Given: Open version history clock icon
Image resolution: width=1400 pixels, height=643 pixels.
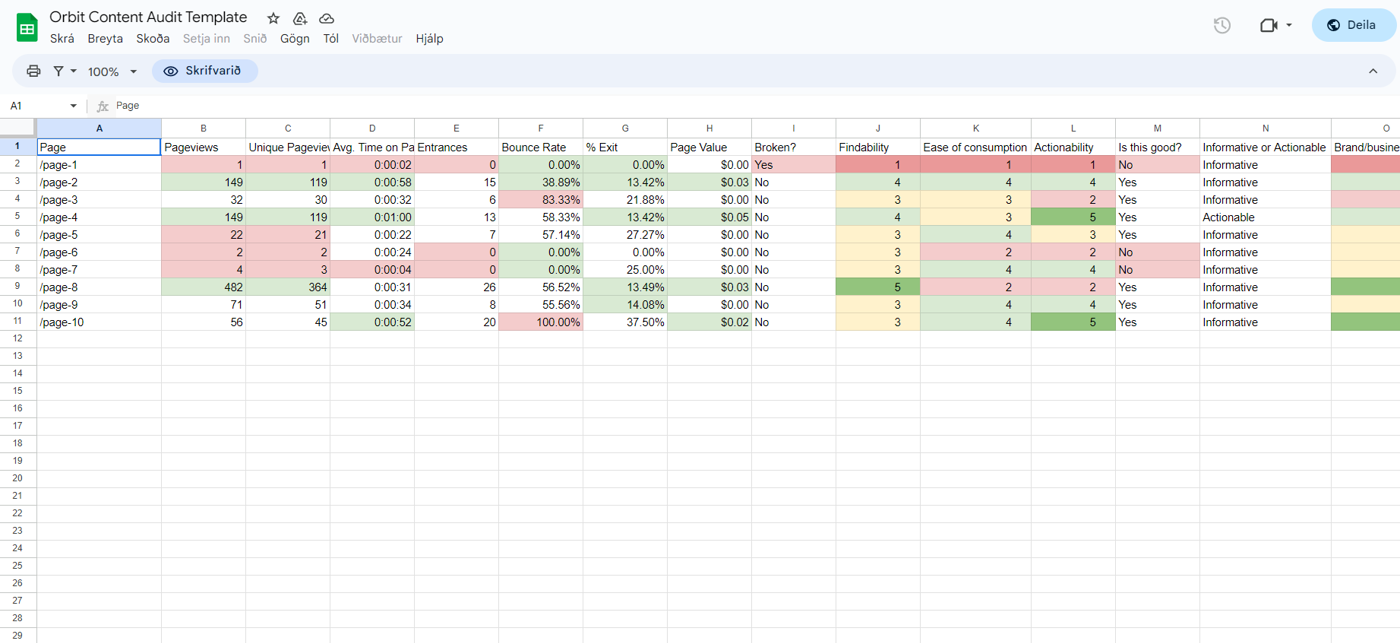Looking at the screenshot, I should pyautogui.click(x=1222, y=25).
